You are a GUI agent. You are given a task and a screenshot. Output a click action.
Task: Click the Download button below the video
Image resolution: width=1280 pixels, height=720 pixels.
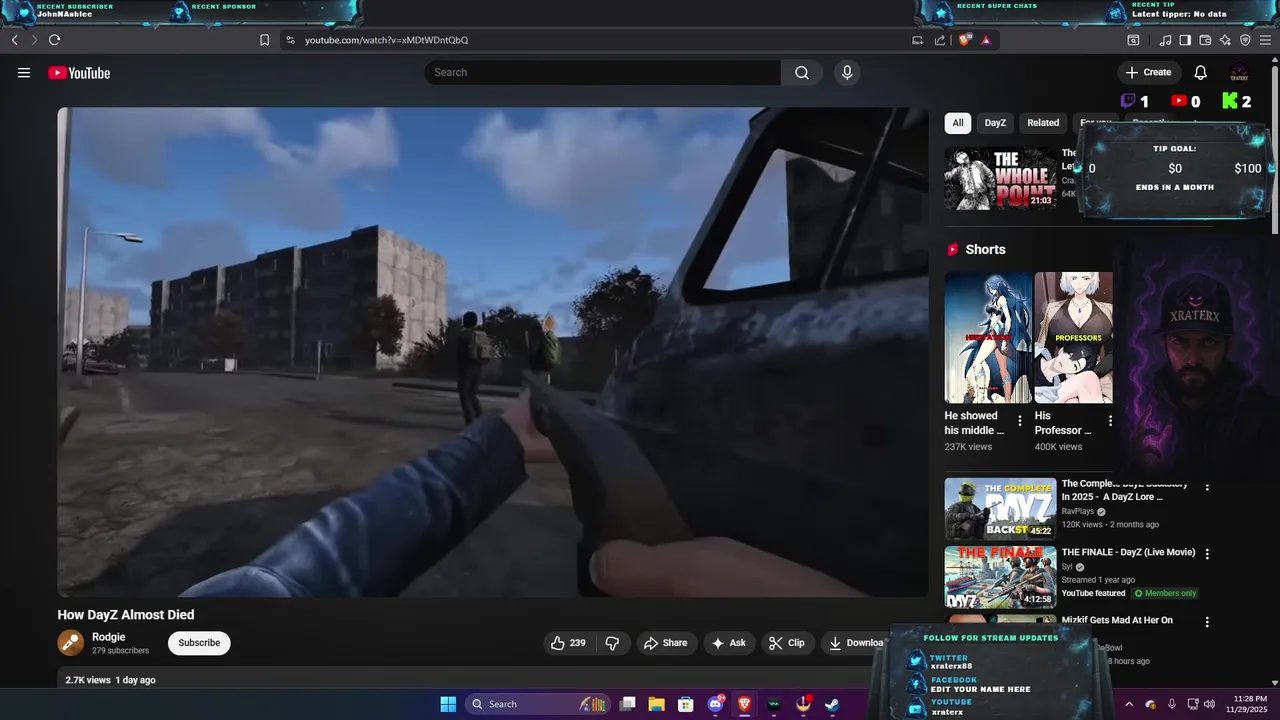(x=856, y=643)
